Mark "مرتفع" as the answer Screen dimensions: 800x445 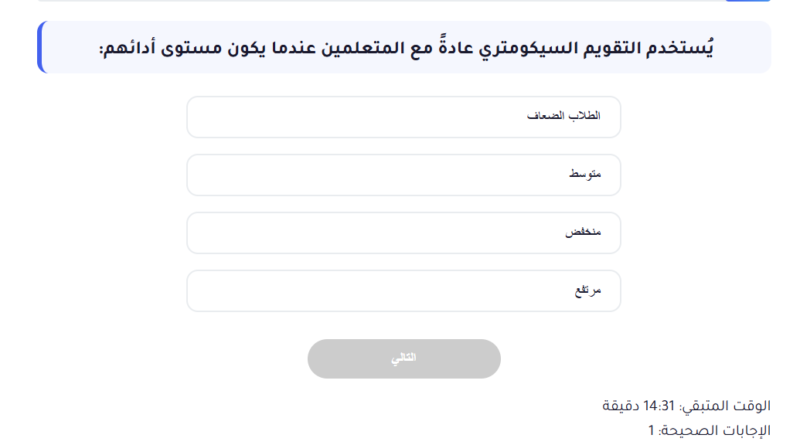403,291
